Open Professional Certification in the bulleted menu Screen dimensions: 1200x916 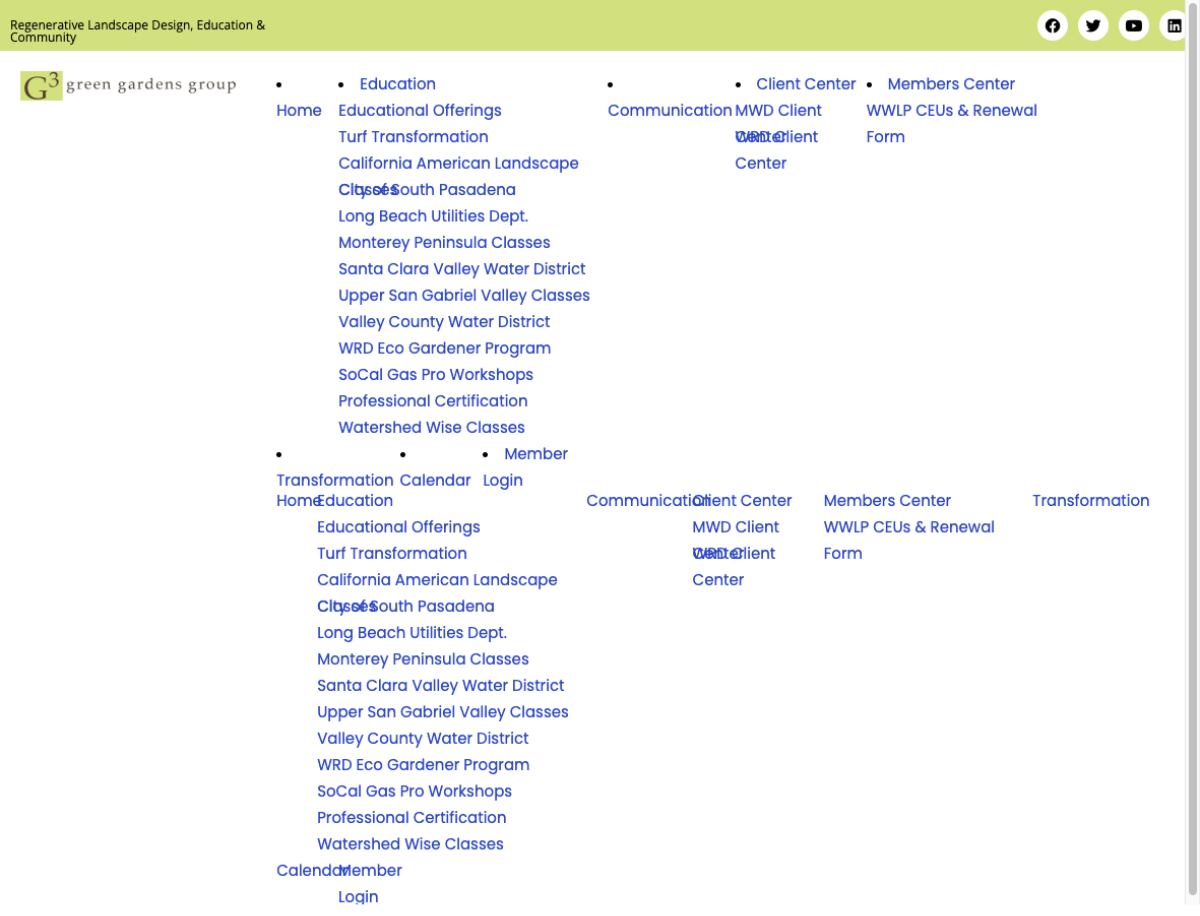[x=433, y=401]
